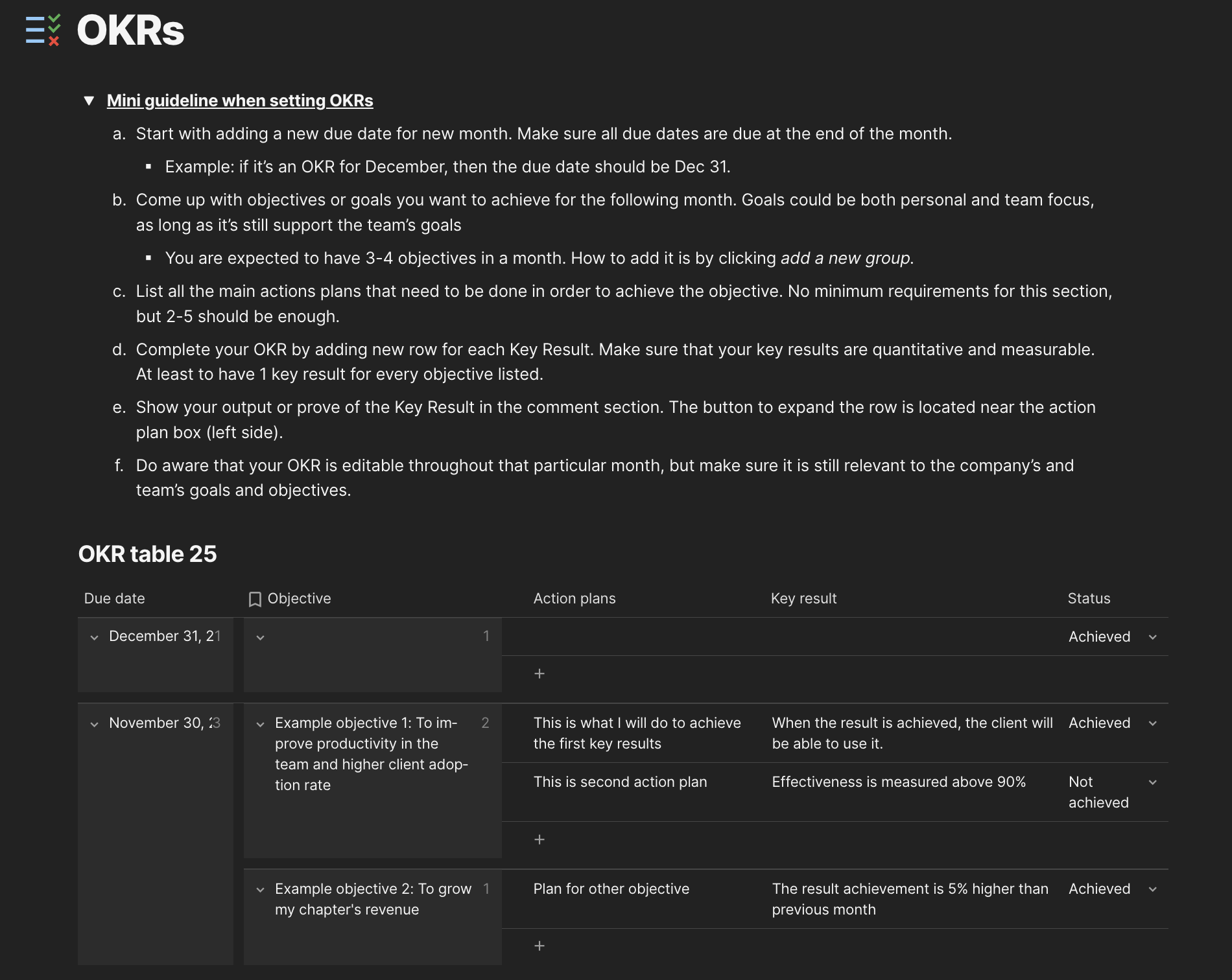Click the Action plans column header

[x=575, y=598]
